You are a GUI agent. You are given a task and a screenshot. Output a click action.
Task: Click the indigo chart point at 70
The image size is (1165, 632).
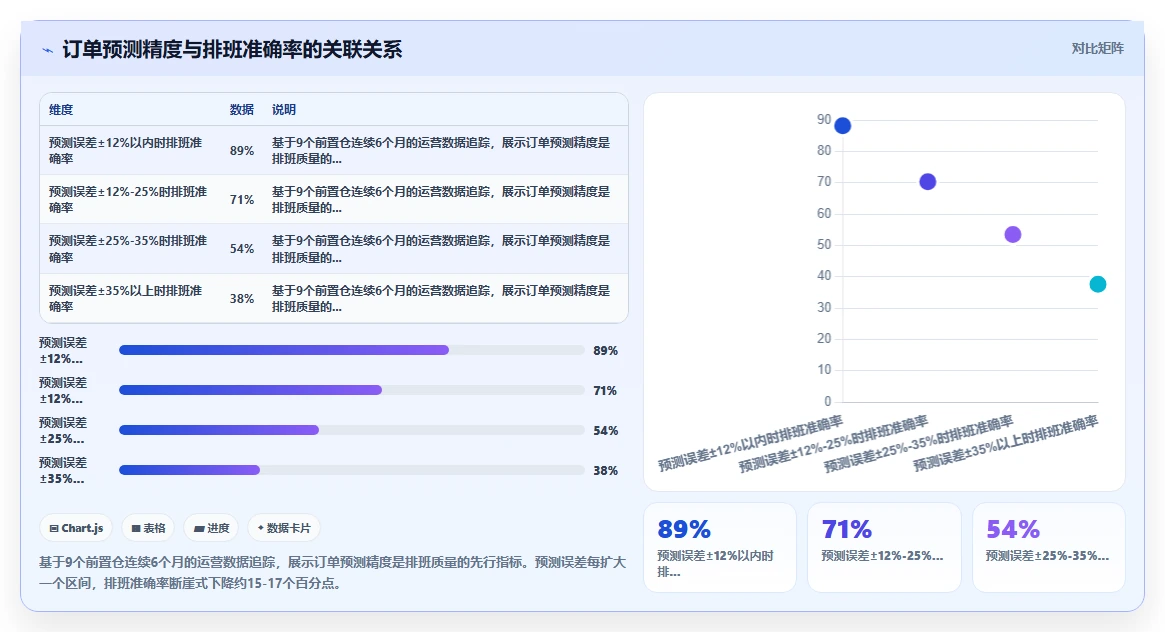click(927, 181)
